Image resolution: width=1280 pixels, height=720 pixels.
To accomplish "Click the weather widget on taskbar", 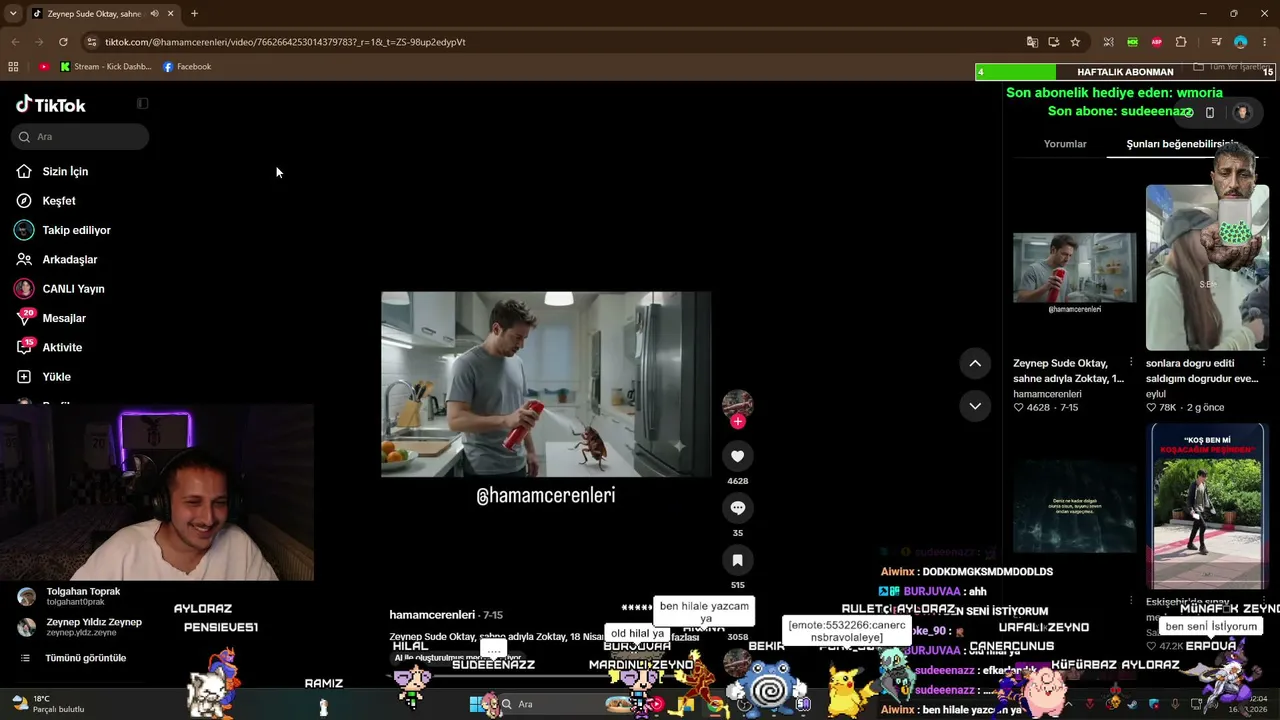I will 50,704.
